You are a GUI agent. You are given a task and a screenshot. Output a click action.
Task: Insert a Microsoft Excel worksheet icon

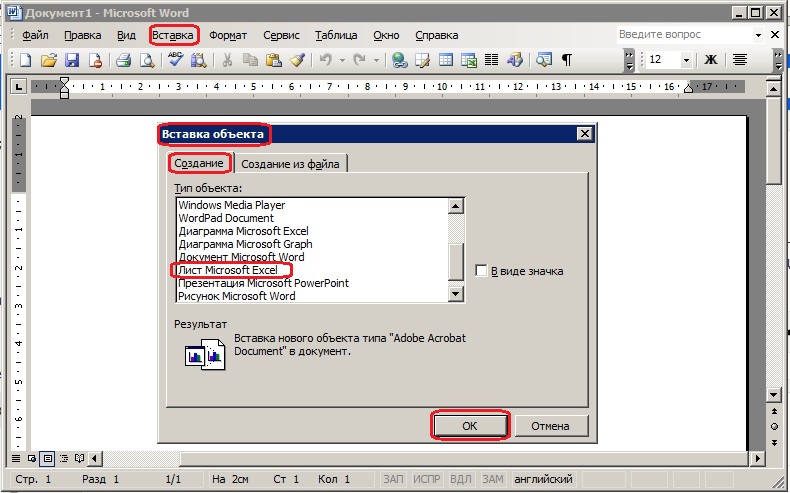(x=469, y=60)
